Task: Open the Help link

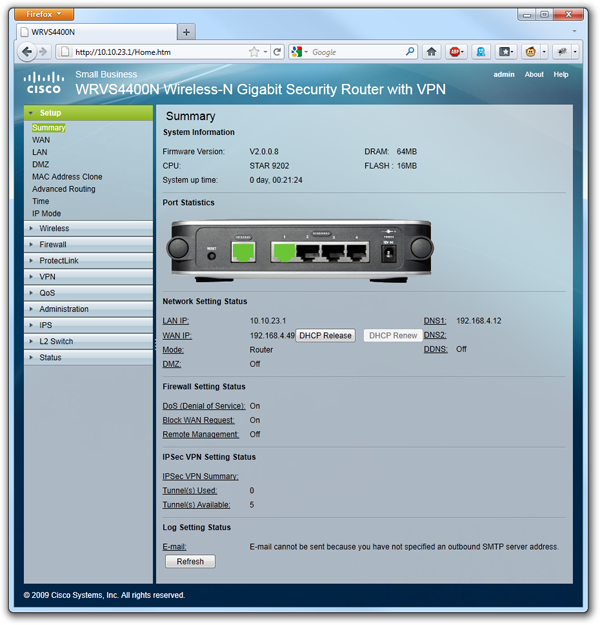Action: tap(561, 75)
